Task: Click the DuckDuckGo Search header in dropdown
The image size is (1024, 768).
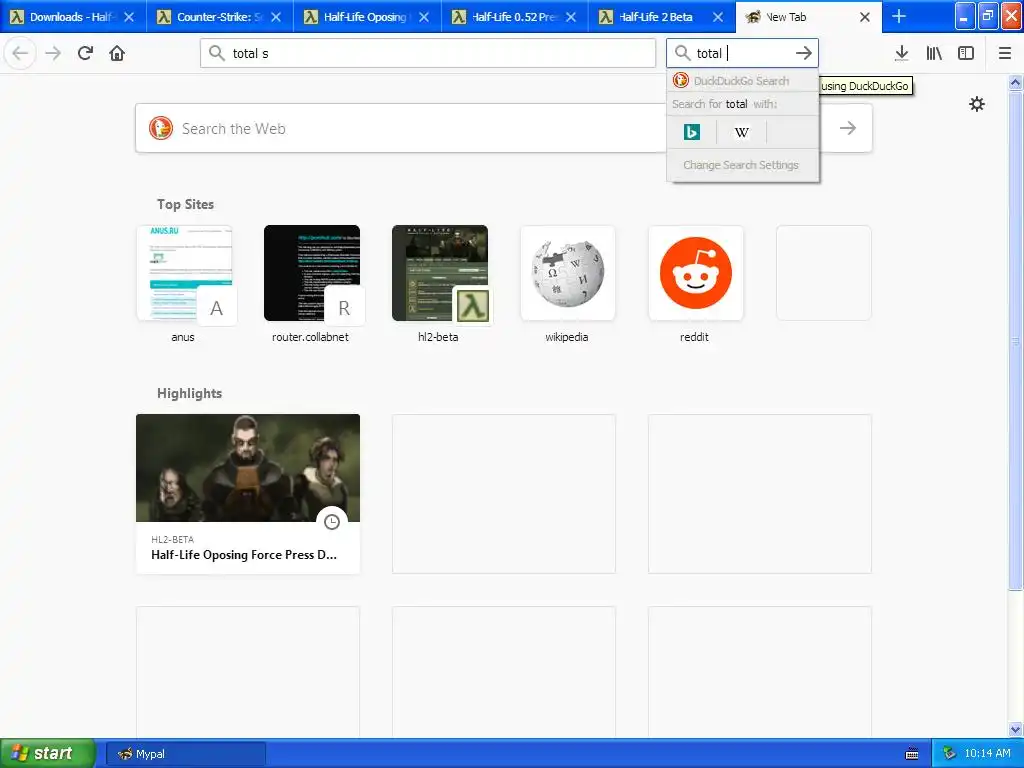Action: click(x=743, y=80)
